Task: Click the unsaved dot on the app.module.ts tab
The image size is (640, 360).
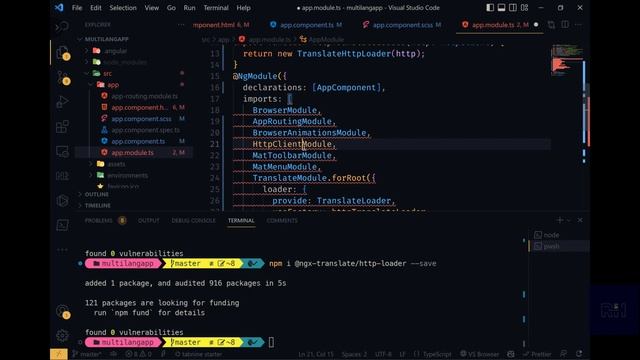Action: [x=536, y=25]
